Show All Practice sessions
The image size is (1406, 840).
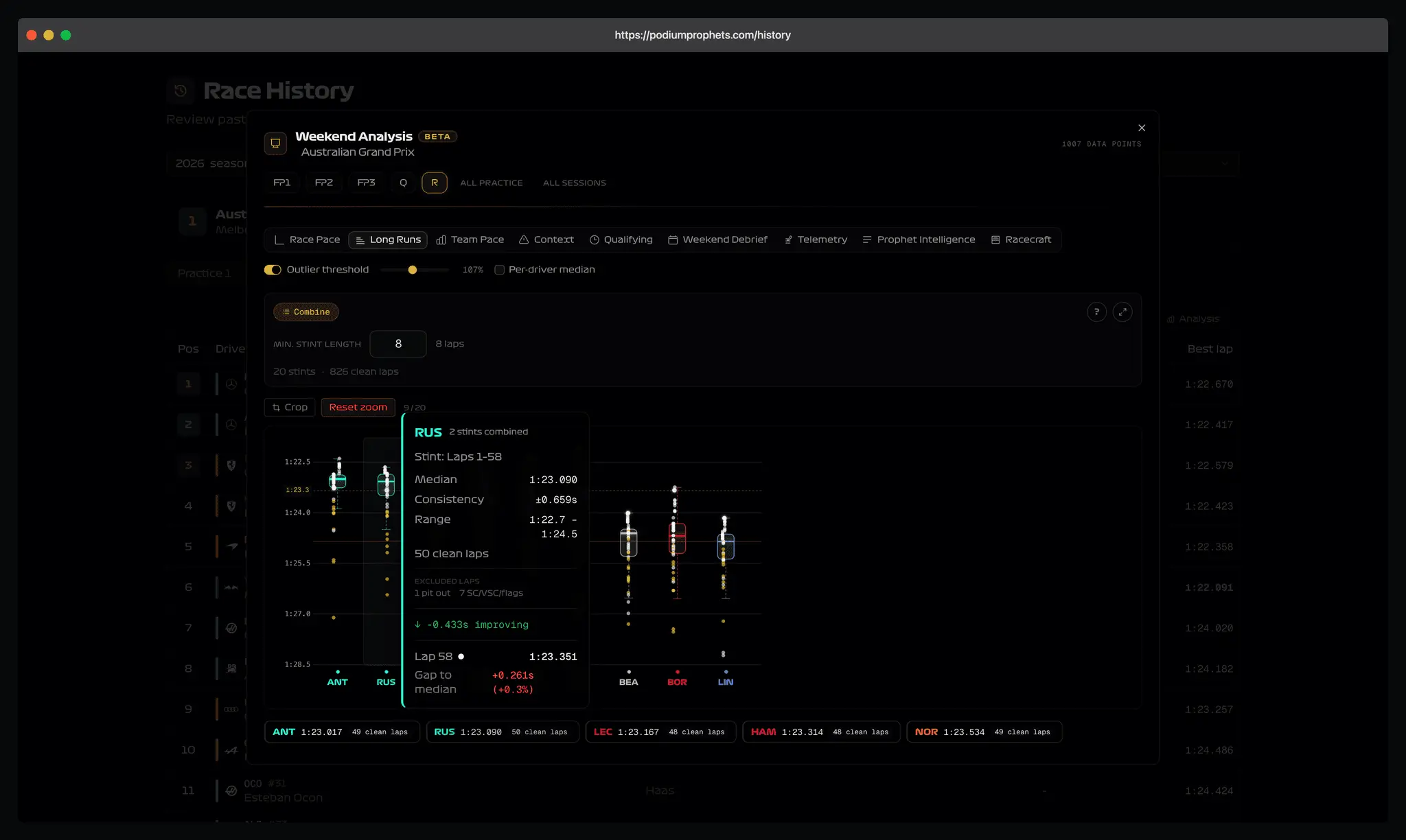tap(492, 183)
